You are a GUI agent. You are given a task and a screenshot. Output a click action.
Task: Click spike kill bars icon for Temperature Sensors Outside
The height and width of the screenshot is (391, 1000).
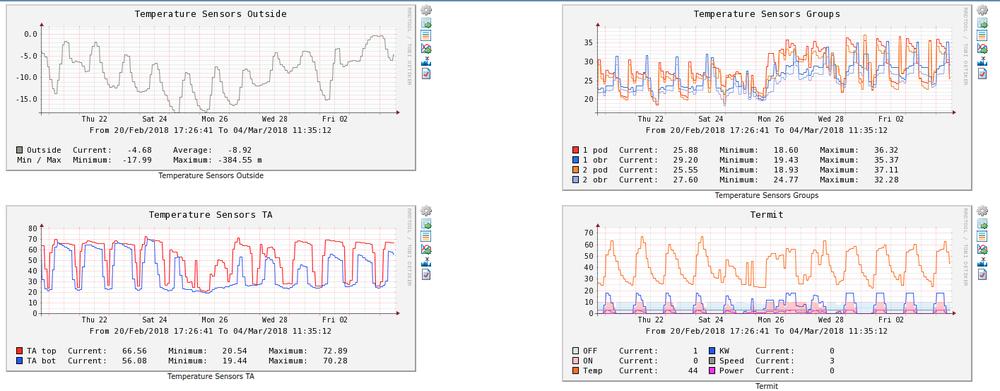[427, 61]
